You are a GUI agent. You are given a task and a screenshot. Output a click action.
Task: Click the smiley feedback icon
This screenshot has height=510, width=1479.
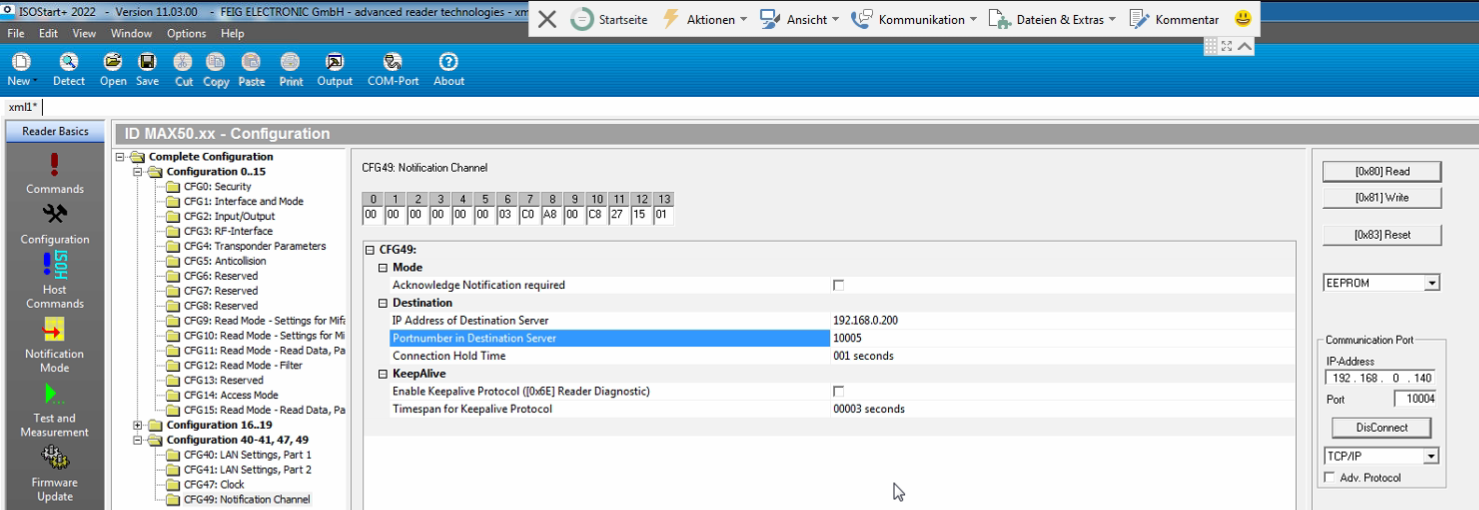[1243, 19]
